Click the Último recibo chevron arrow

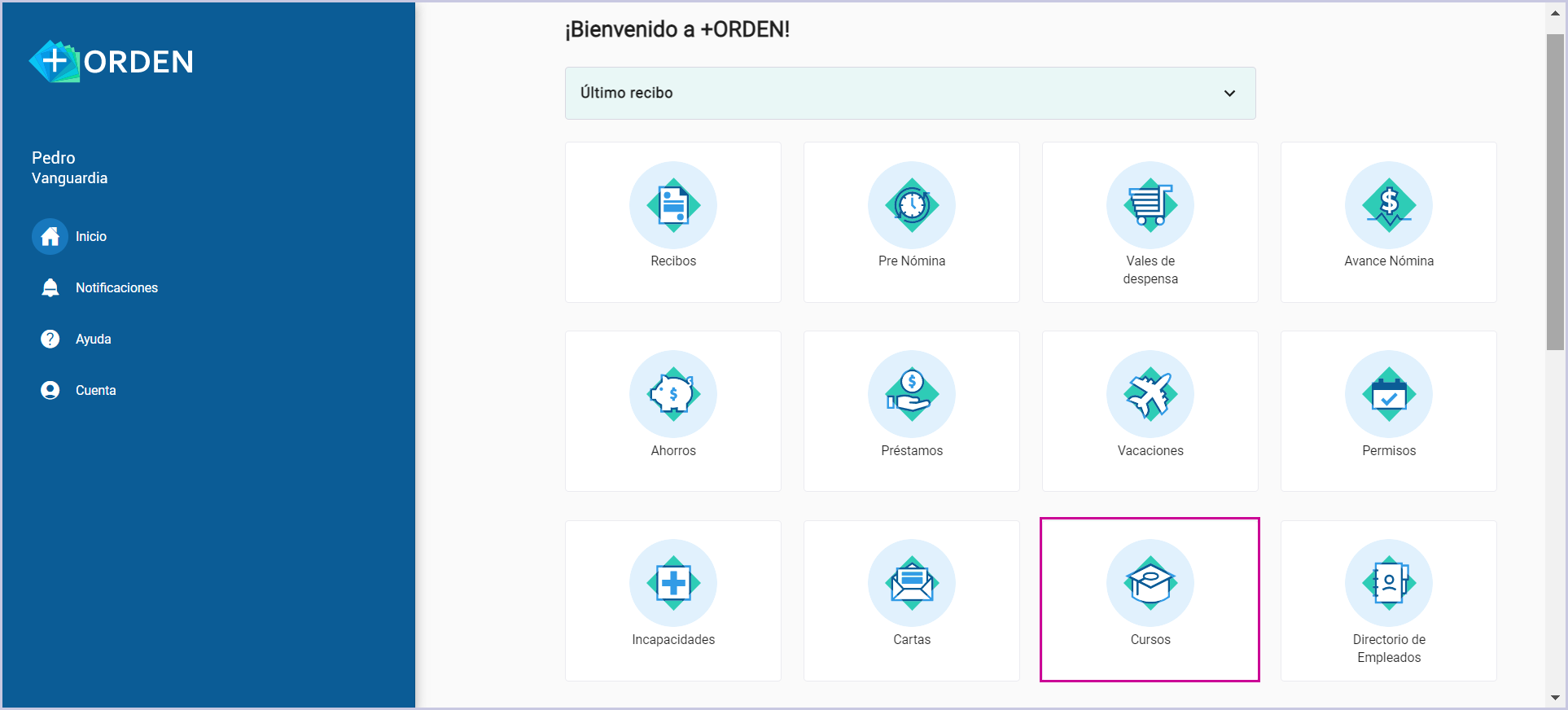(x=1229, y=93)
